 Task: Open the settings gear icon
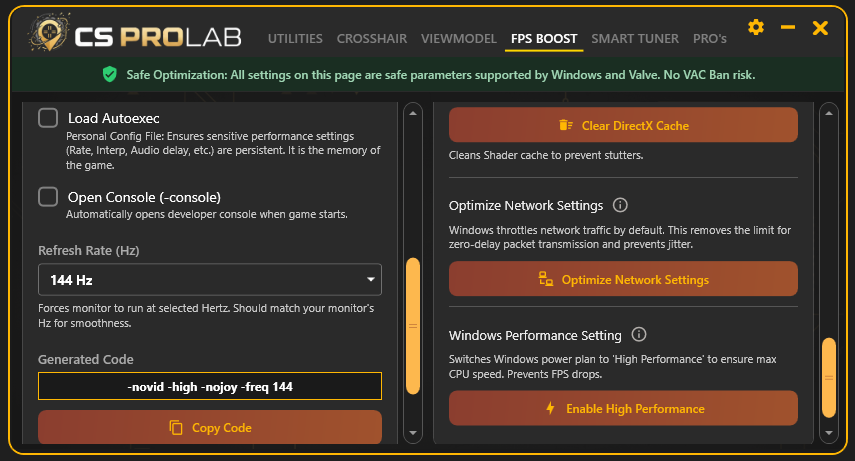[756, 27]
